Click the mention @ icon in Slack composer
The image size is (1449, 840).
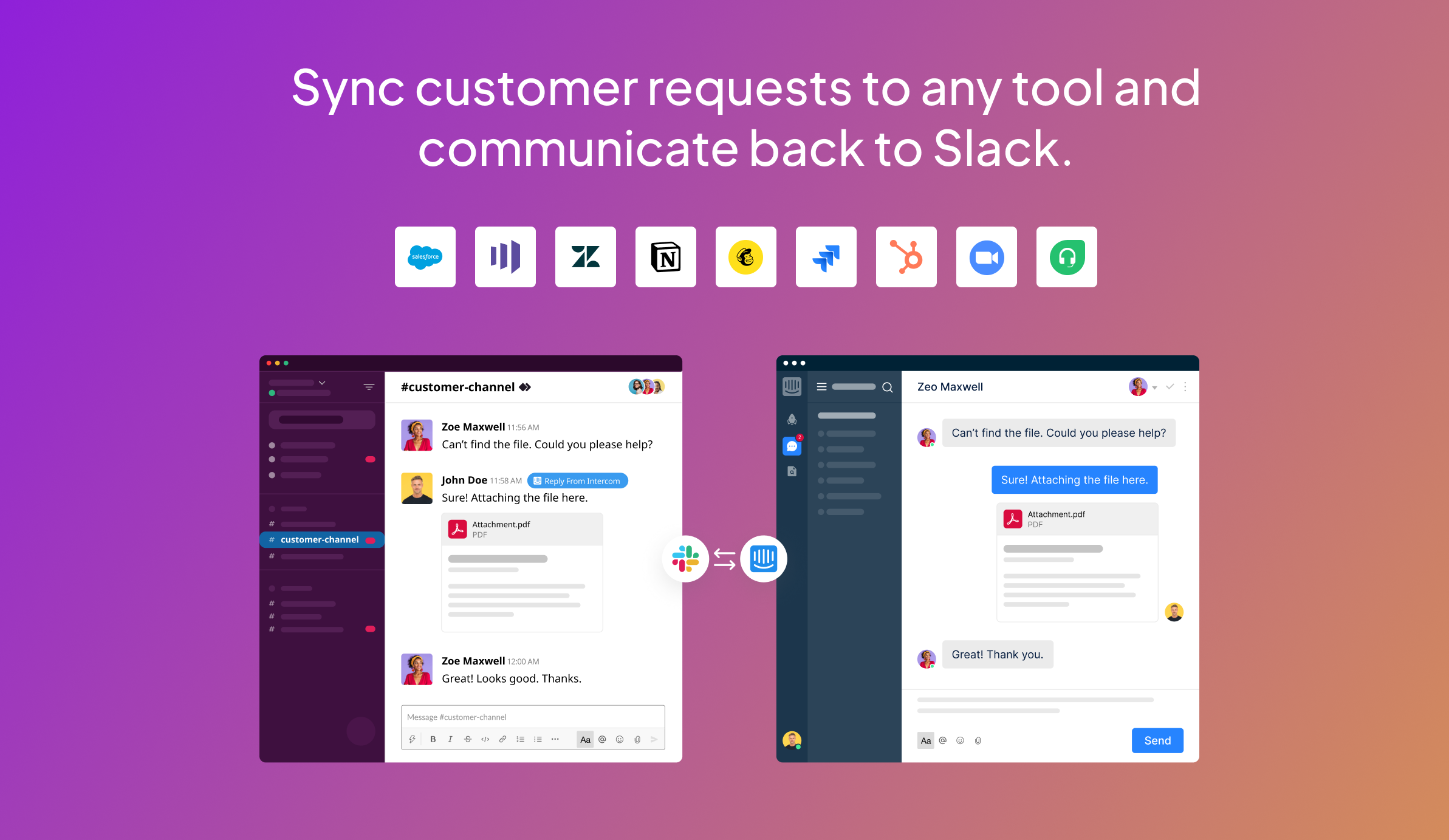pyautogui.click(x=603, y=739)
